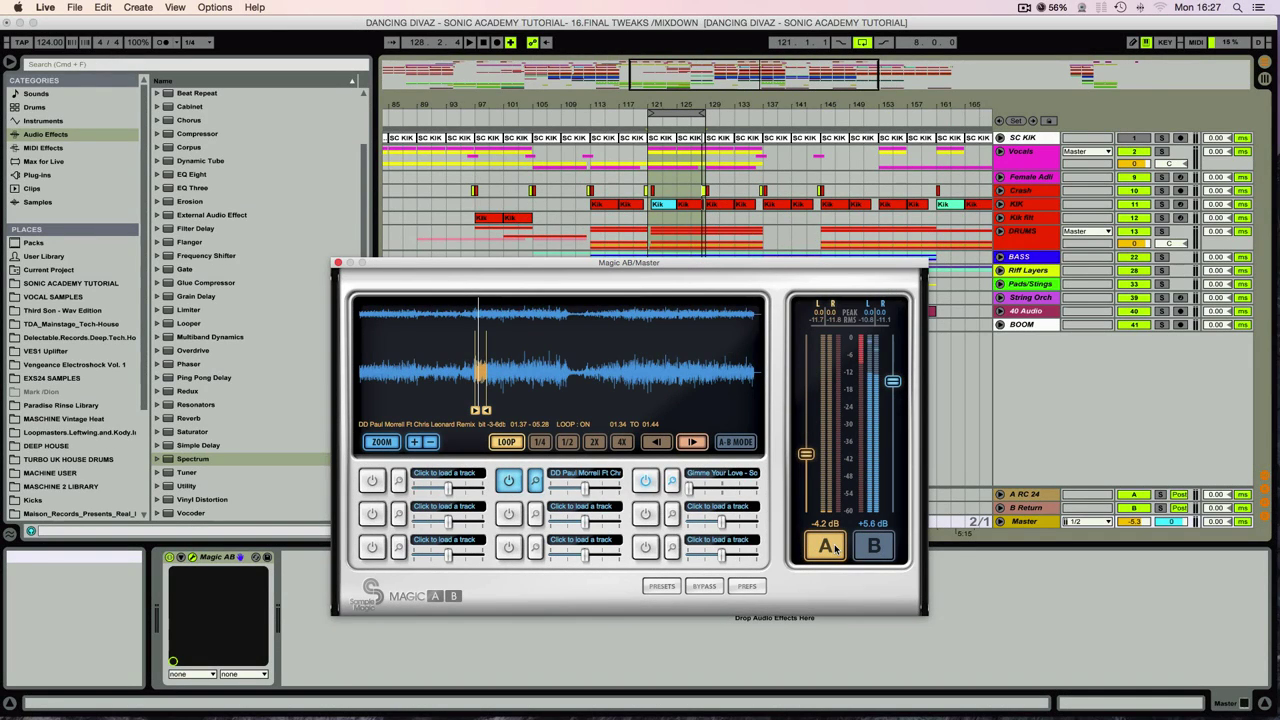Image resolution: width=1280 pixels, height=720 pixels.
Task: Solo the BASS track
Action: 1161,257
